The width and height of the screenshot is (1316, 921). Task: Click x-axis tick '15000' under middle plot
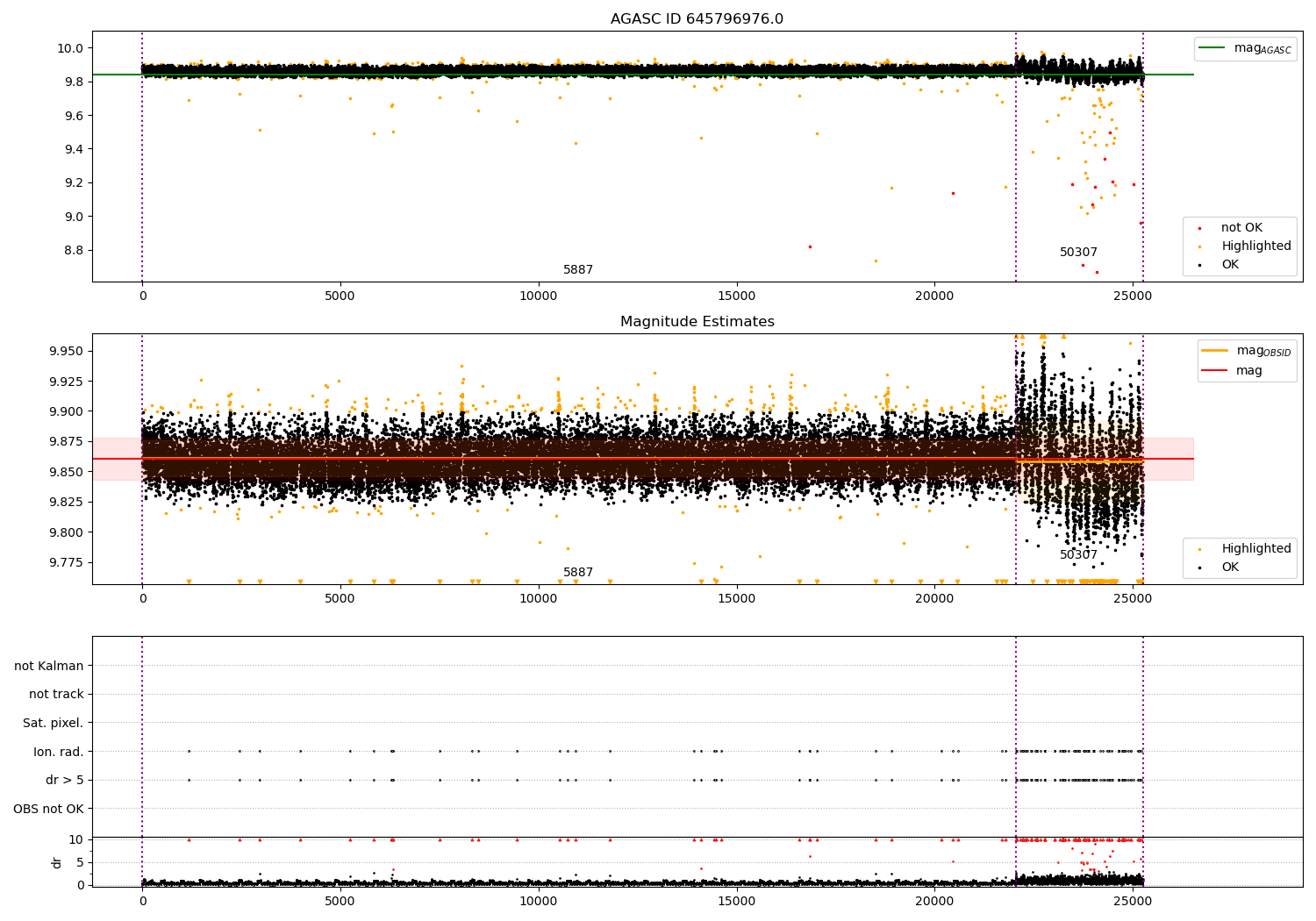pos(736,599)
